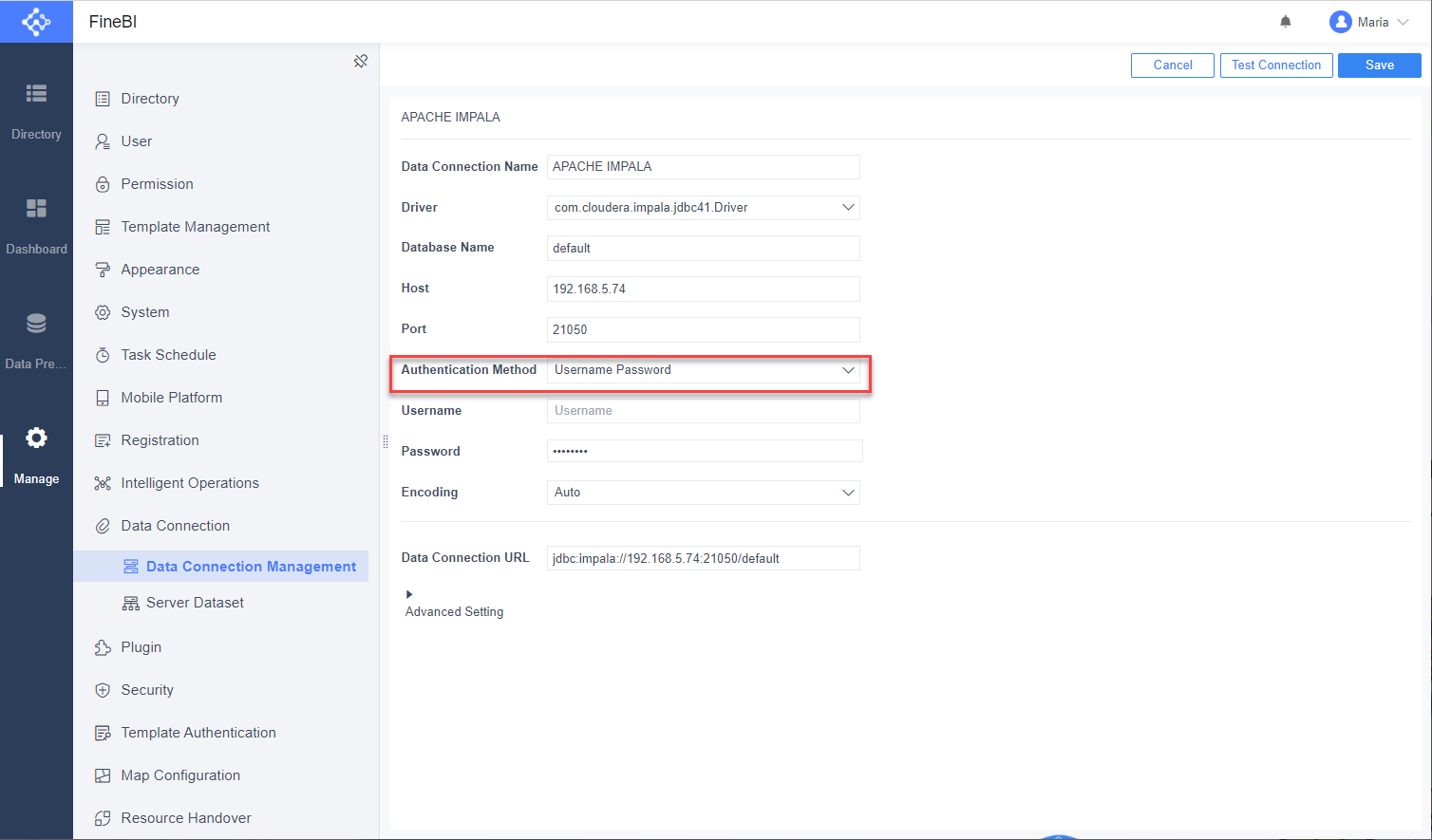Image resolution: width=1432 pixels, height=840 pixels.
Task: Click the Data Connection Name field
Action: pyautogui.click(x=704, y=167)
